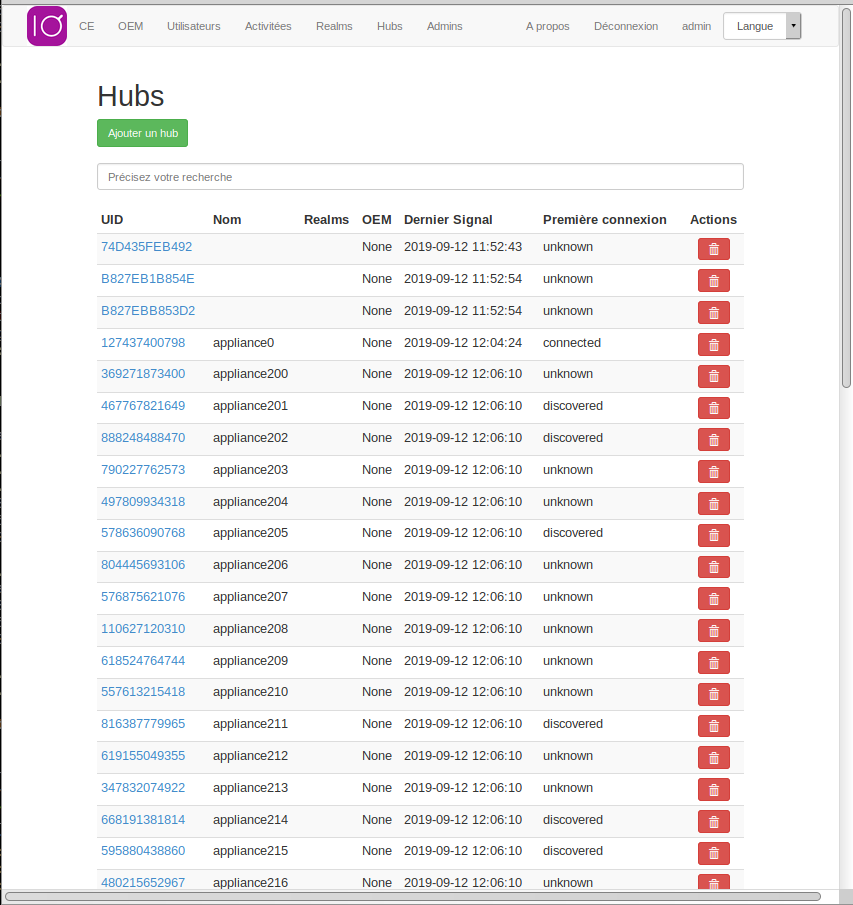The height and width of the screenshot is (905, 853).
Task: Focus the Précisez votre recherche field
Action: click(420, 177)
